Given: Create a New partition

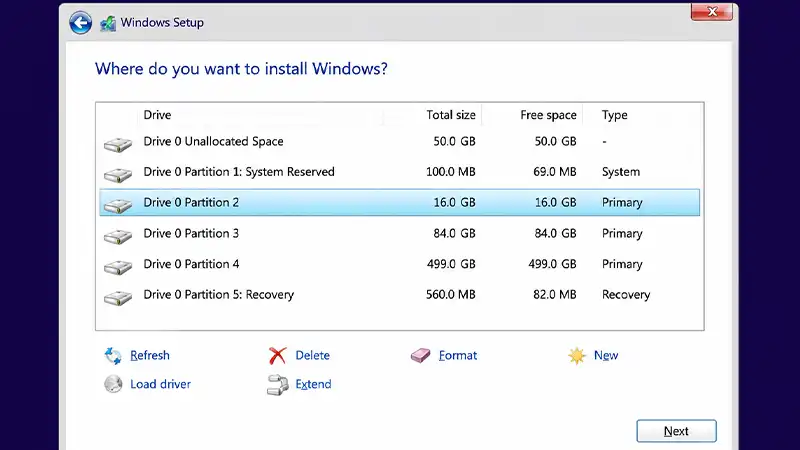Looking at the screenshot, I should pyautogui.click(x=606, y=356).
